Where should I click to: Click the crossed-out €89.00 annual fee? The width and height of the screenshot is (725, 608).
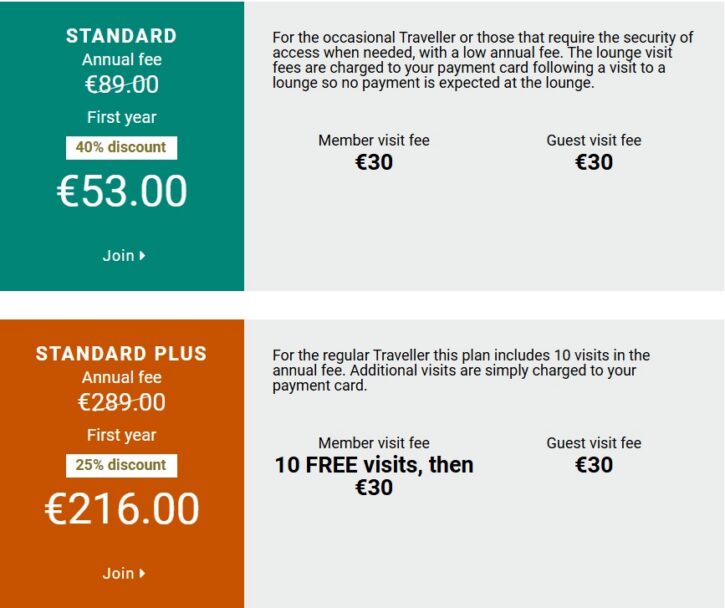[121, 85]
